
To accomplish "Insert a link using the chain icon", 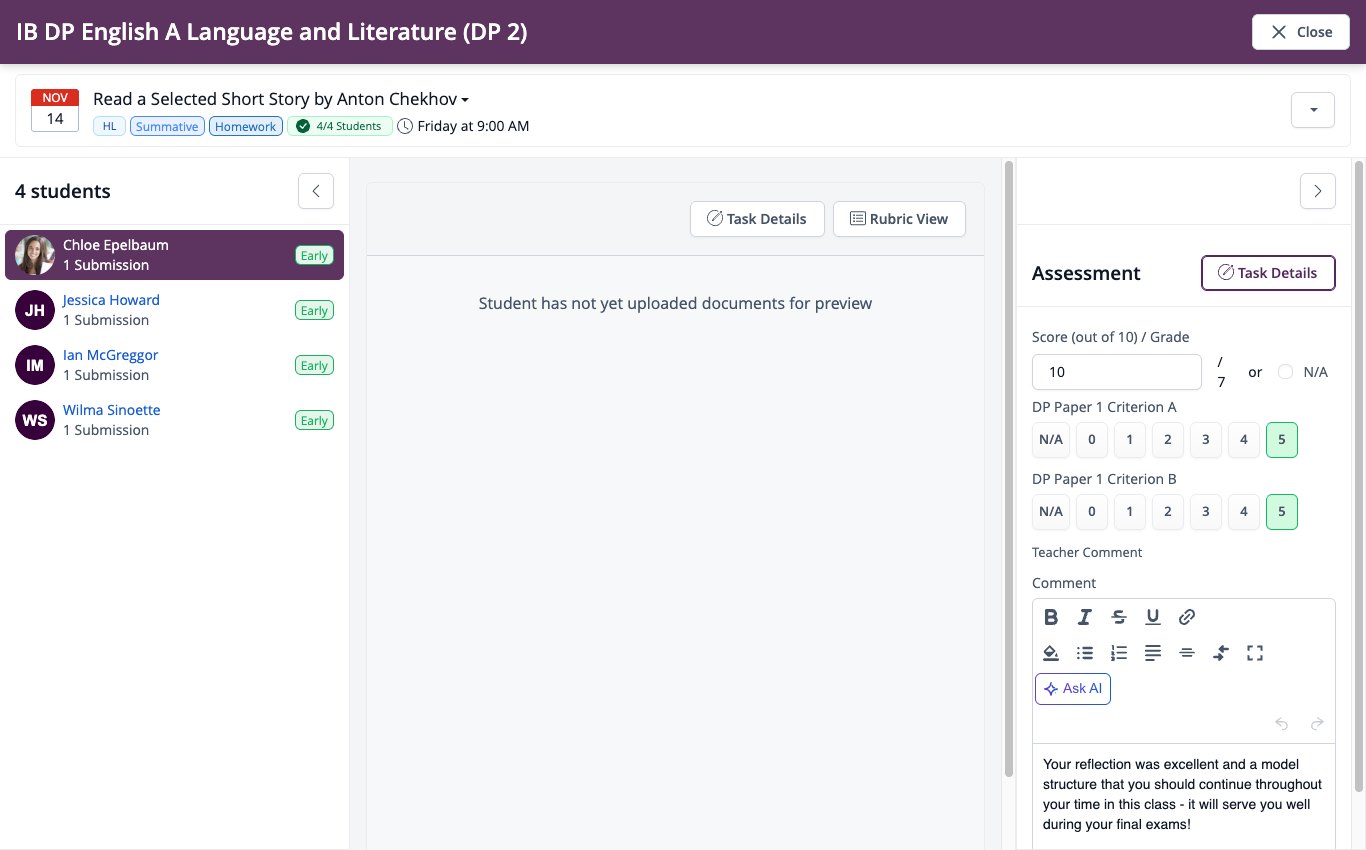I will (x=1187, y=617).
